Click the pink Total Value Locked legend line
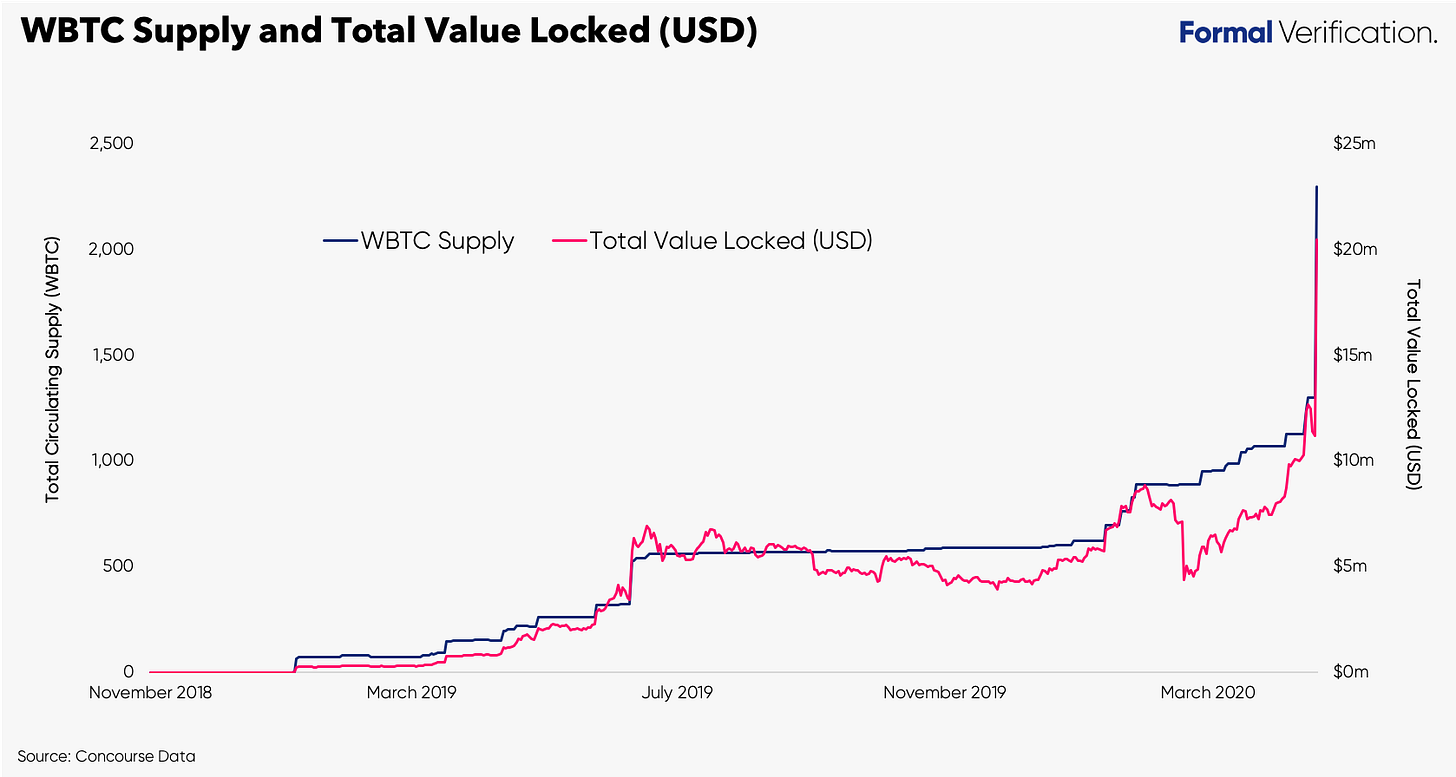 click(x=568, y=241)
